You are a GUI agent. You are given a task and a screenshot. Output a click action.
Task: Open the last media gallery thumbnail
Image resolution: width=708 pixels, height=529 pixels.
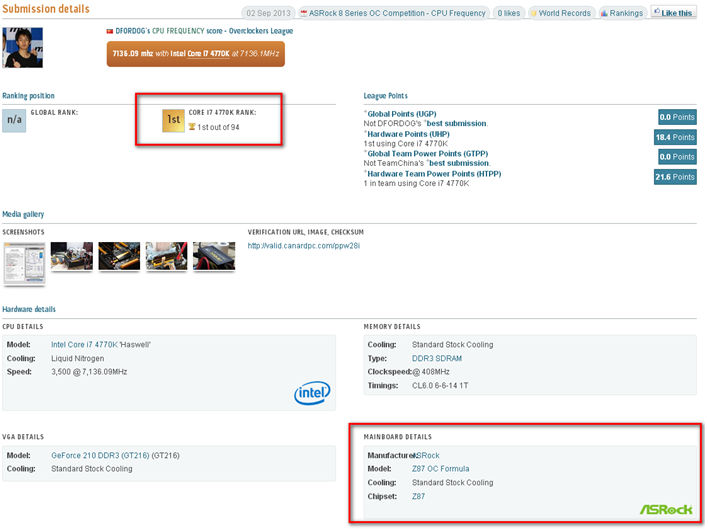pyautogui.click(x=214, y=256)
